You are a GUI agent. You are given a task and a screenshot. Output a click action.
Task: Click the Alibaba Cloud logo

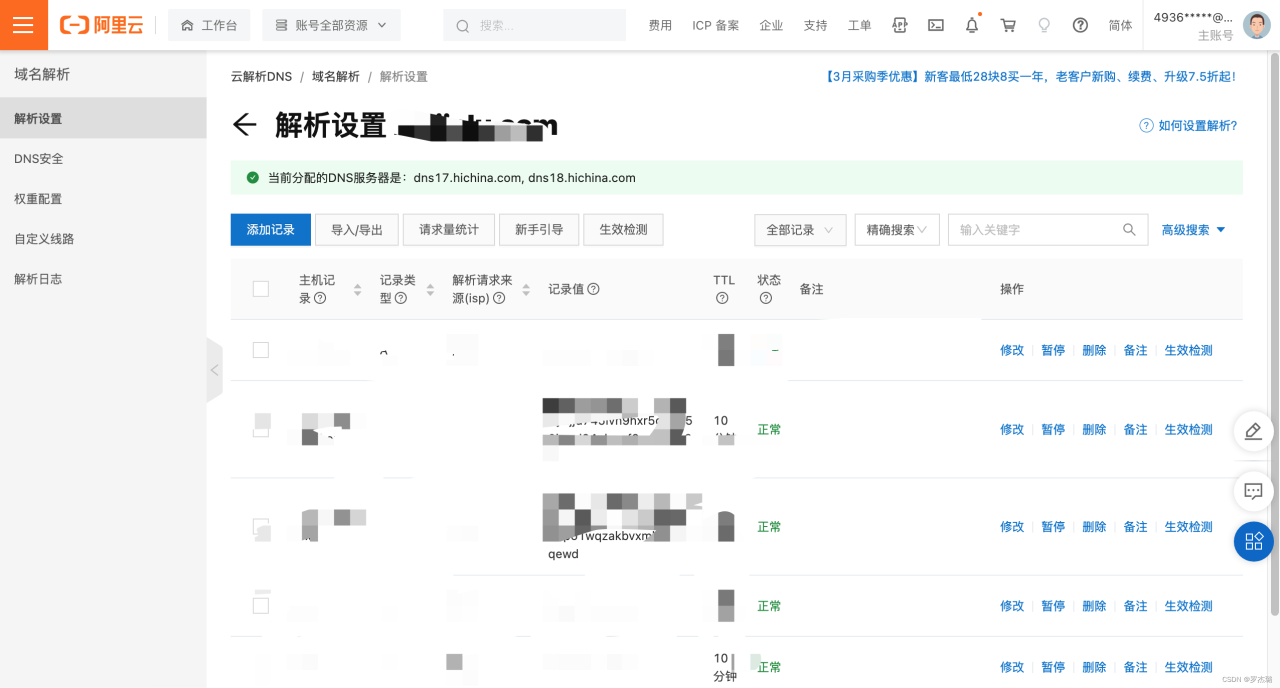coord(100,24)
